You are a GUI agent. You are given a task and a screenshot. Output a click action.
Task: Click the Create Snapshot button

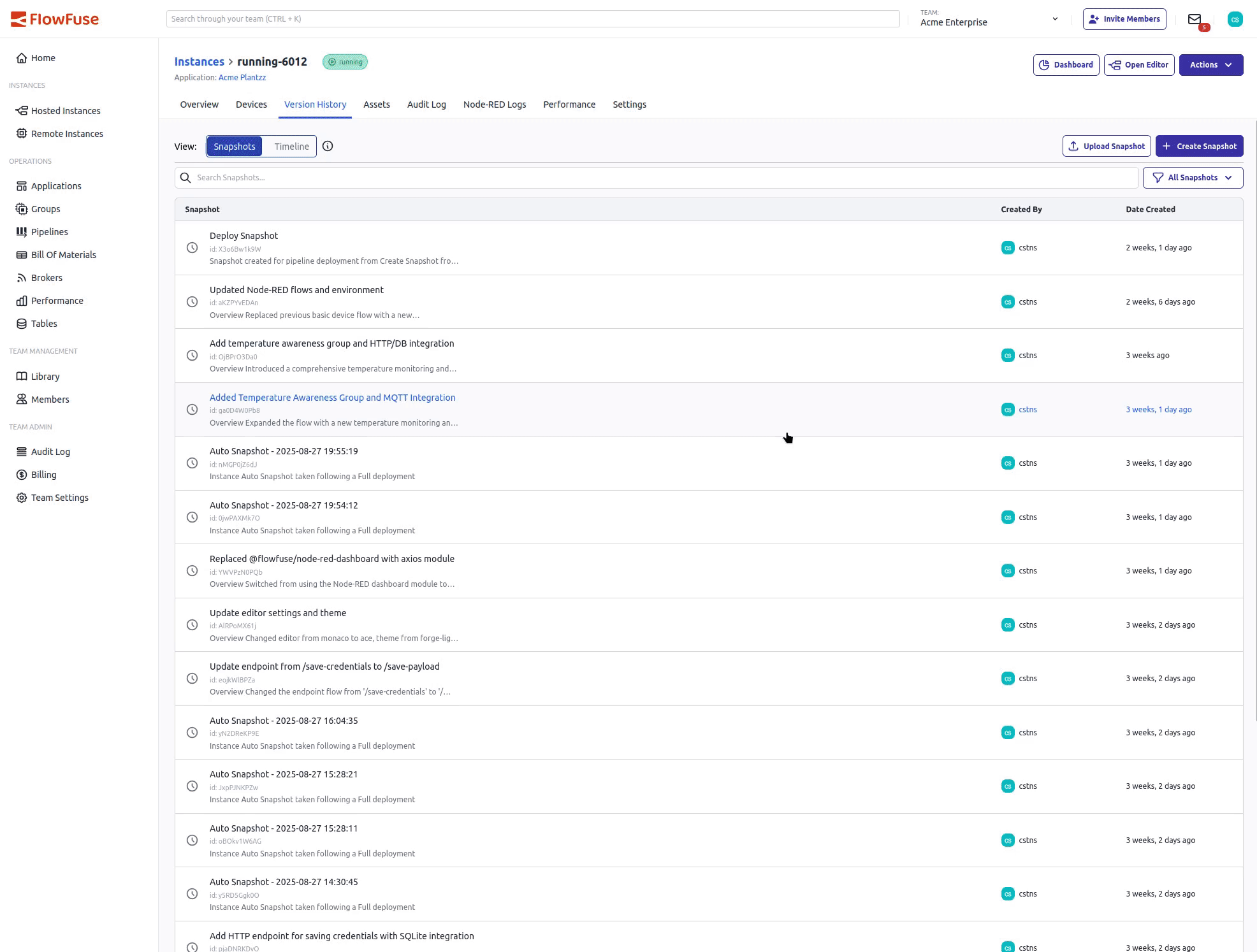tap(1198, 146)
